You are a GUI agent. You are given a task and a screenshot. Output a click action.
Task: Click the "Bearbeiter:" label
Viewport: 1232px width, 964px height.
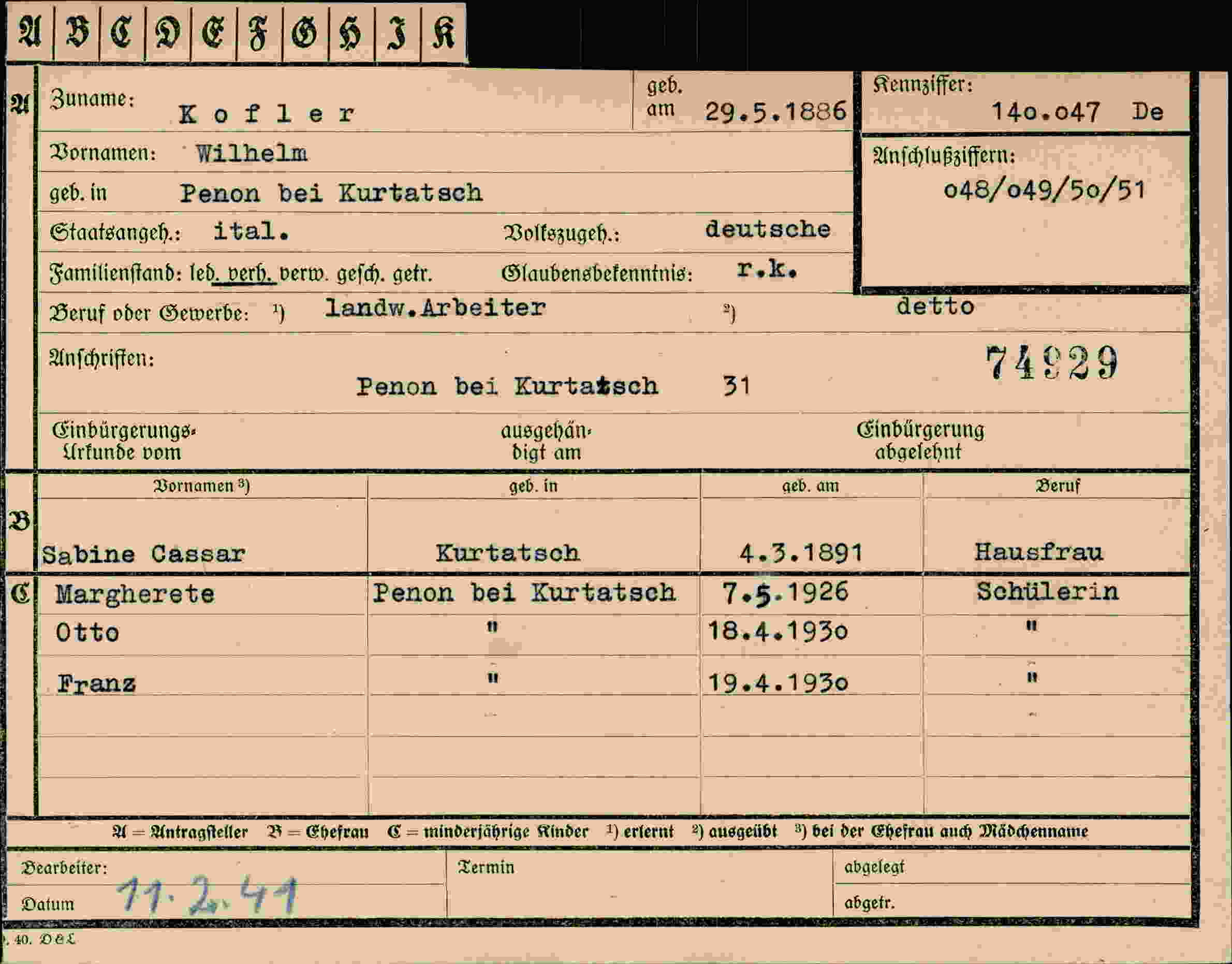[x=64, y=868]
